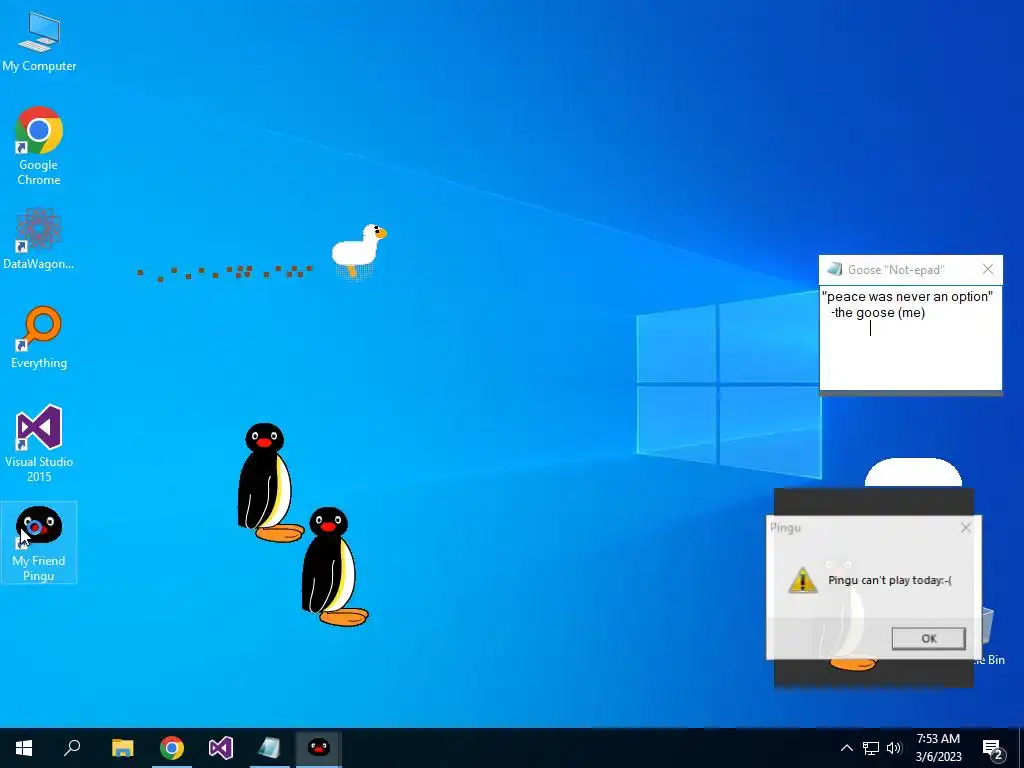
Task: Select the Everything search desktop shortcut
Action: 39,338
